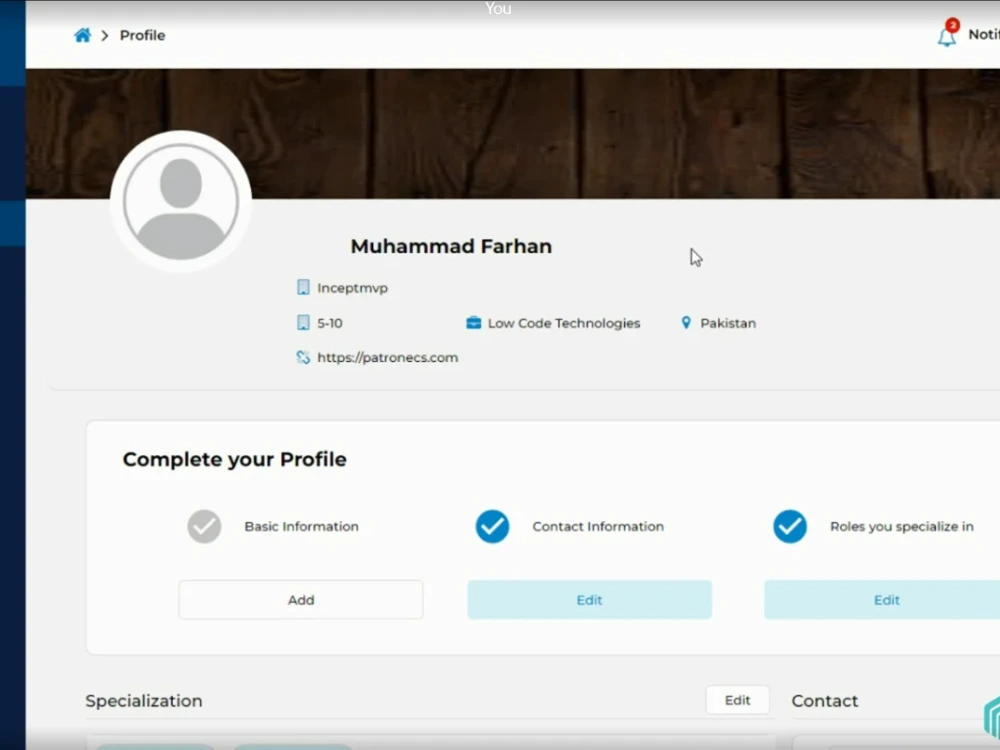Click the briefcase icon for Low Code Technologies
The width and height of the screenshot is (1000, 750).
(473, 323)
